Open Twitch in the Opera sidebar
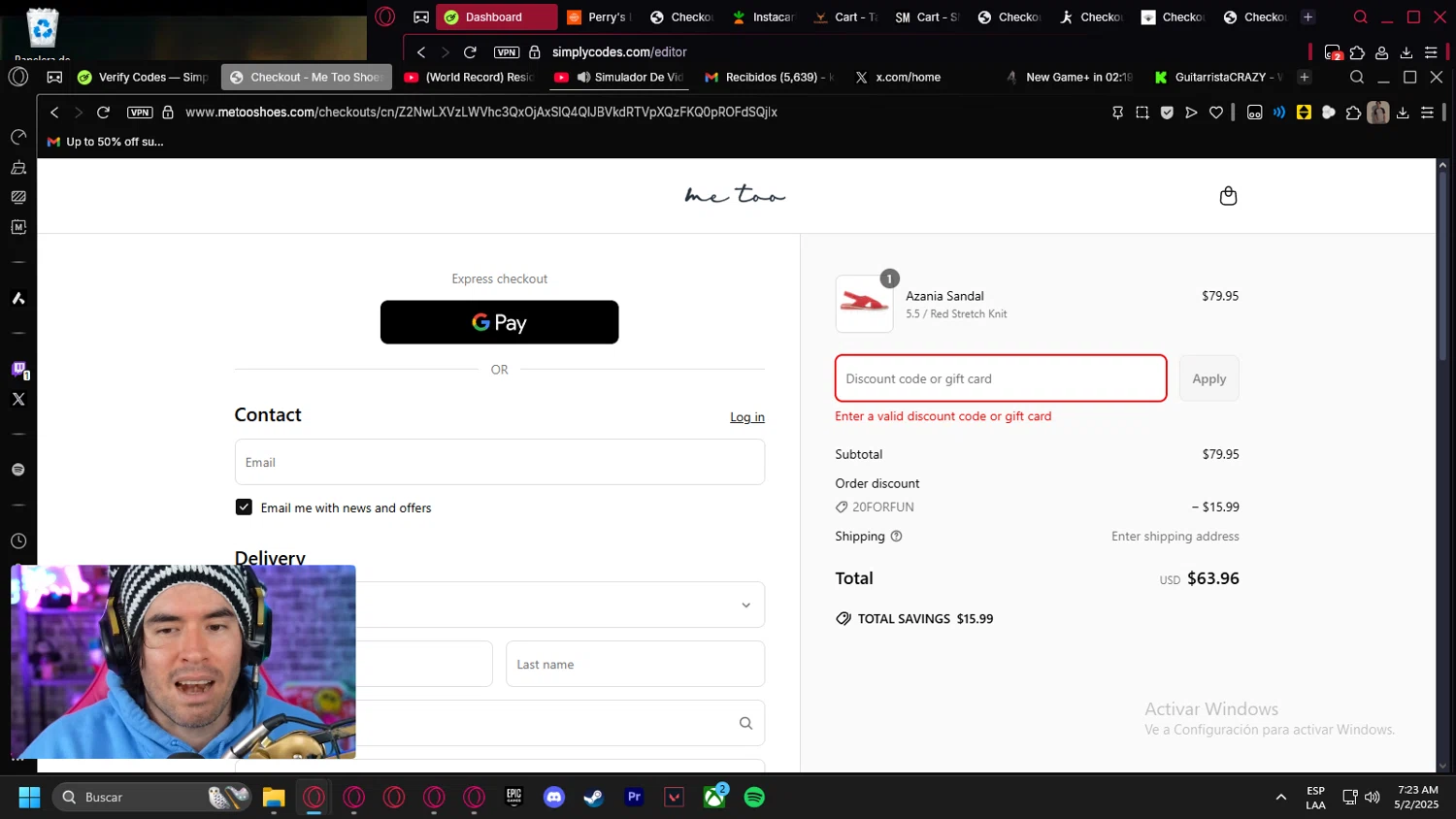1456x819 pixels. 18,369
